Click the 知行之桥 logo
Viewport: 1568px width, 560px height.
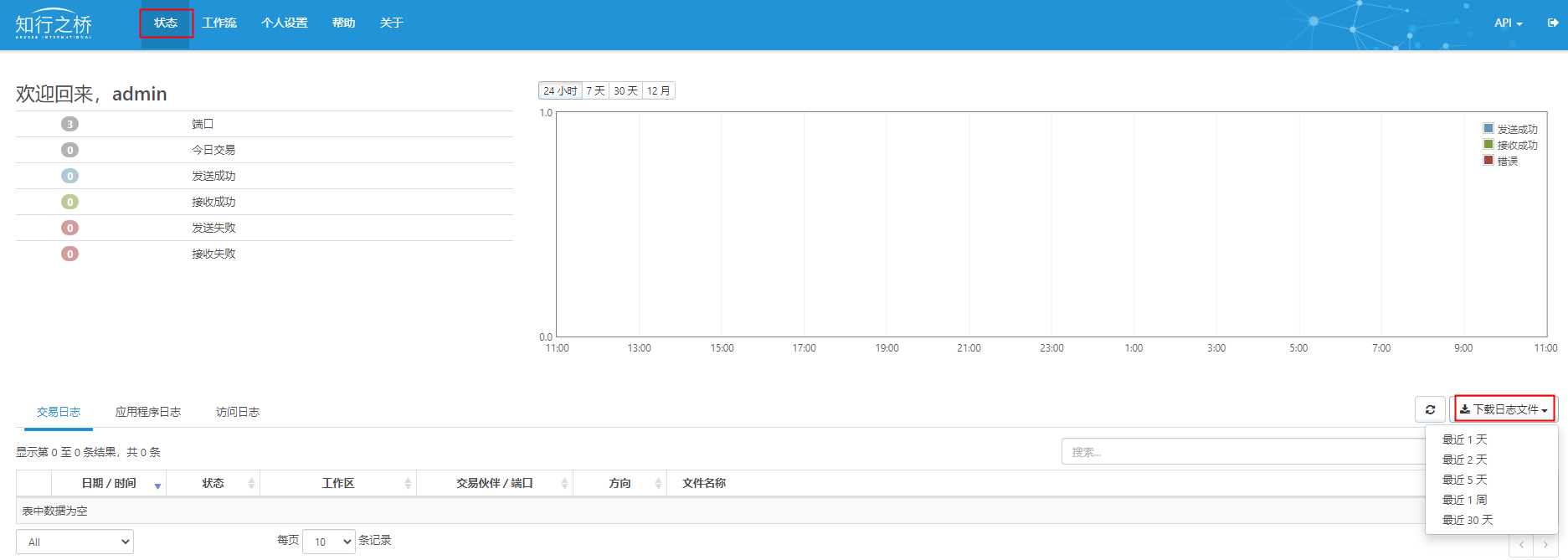(x=54, y=25)
